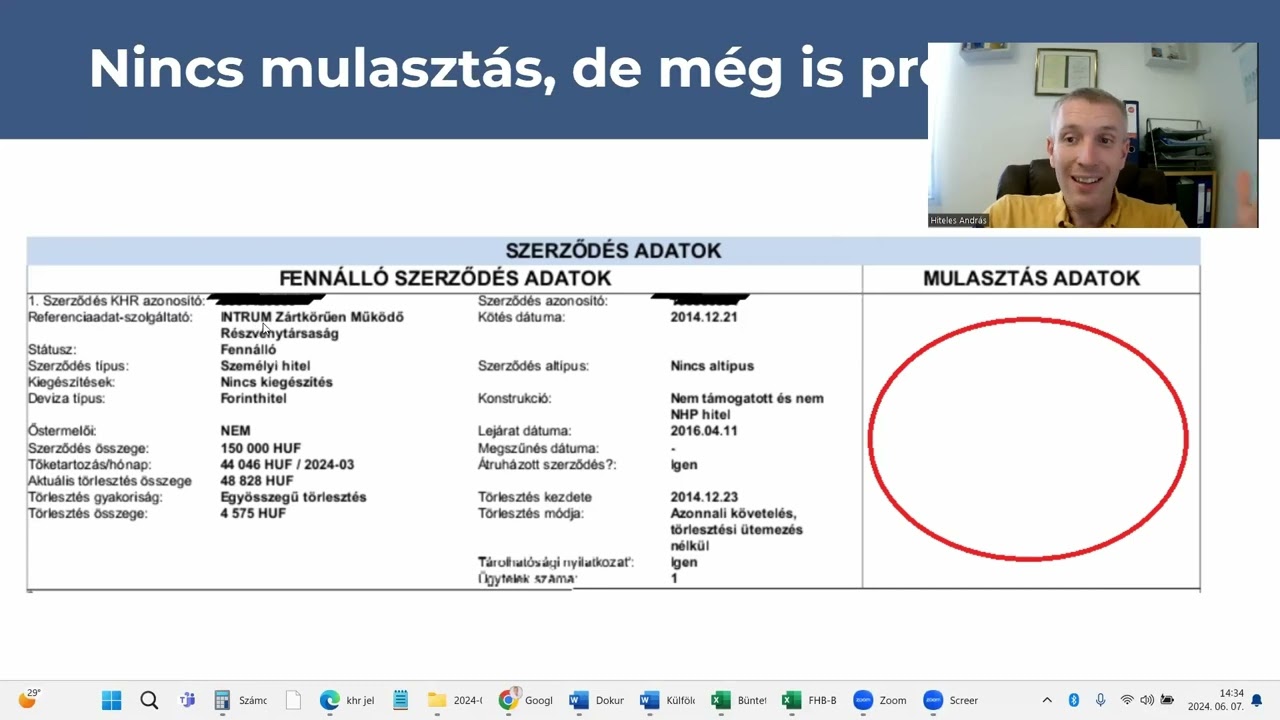Open Word document Külföle
The width and height of the screenshot is (1280, 720).
point(668,700)
